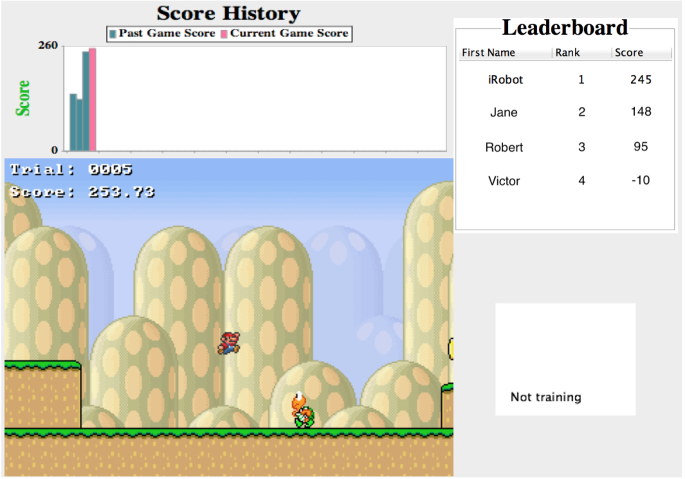
Task: Click the Past Game Score legend label
Action: point(167,33)
